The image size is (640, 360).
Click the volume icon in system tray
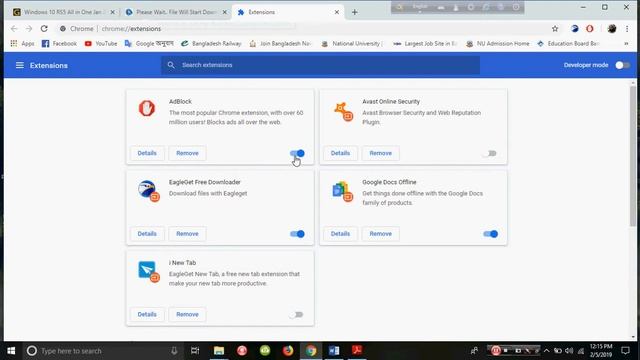569,351
